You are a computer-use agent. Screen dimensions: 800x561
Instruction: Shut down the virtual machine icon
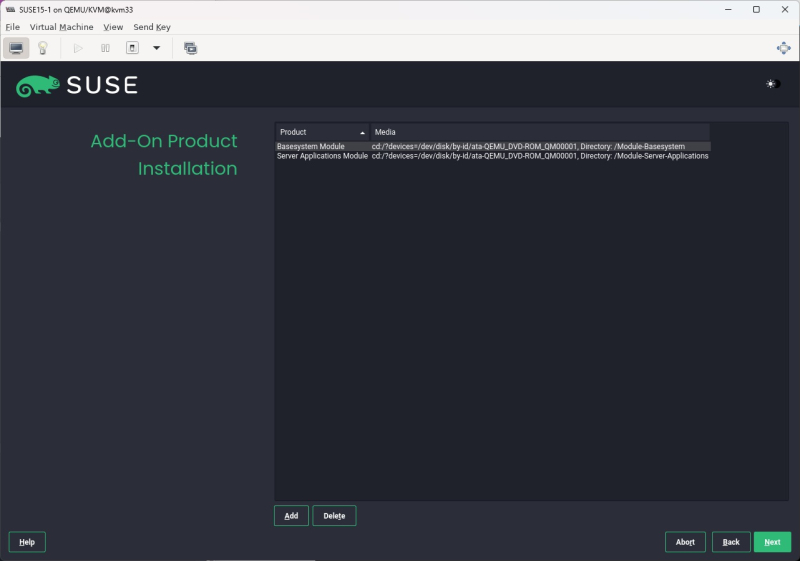click(132, 48)
